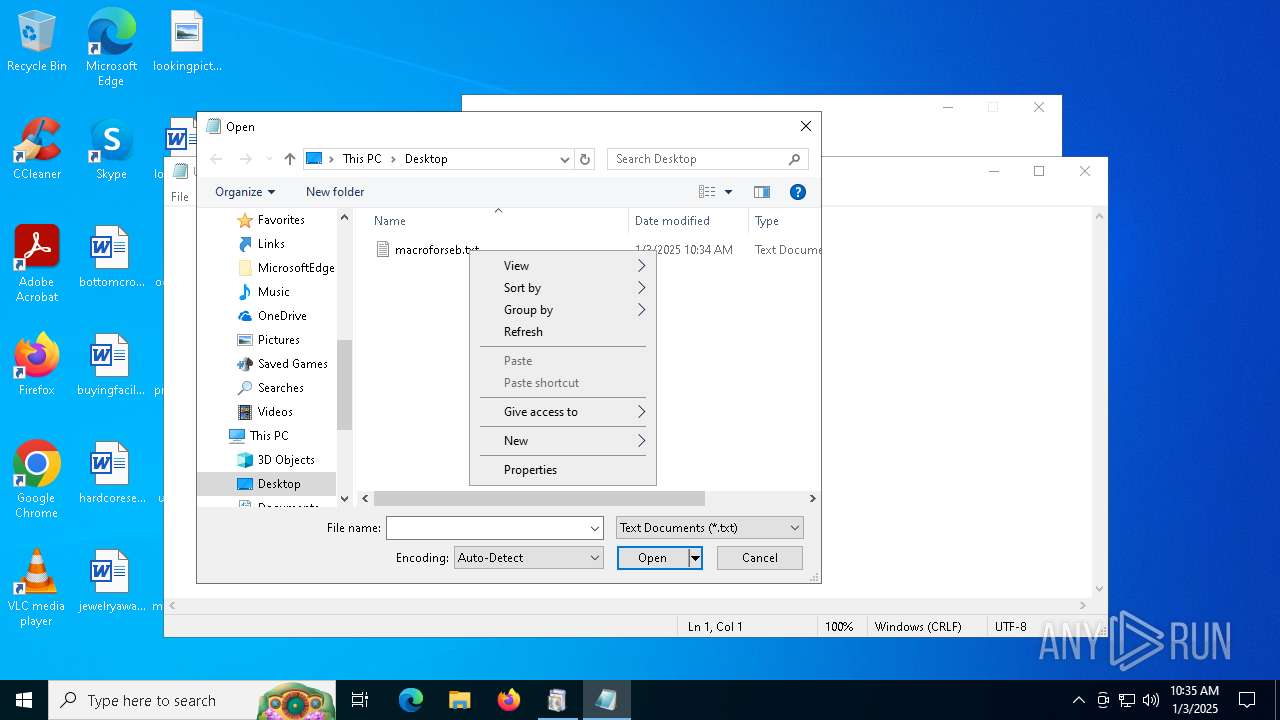This screenshot has width=1280, height=720.
Task: Select the hardcorese... Word document
Action: click(x=111, y=474)
